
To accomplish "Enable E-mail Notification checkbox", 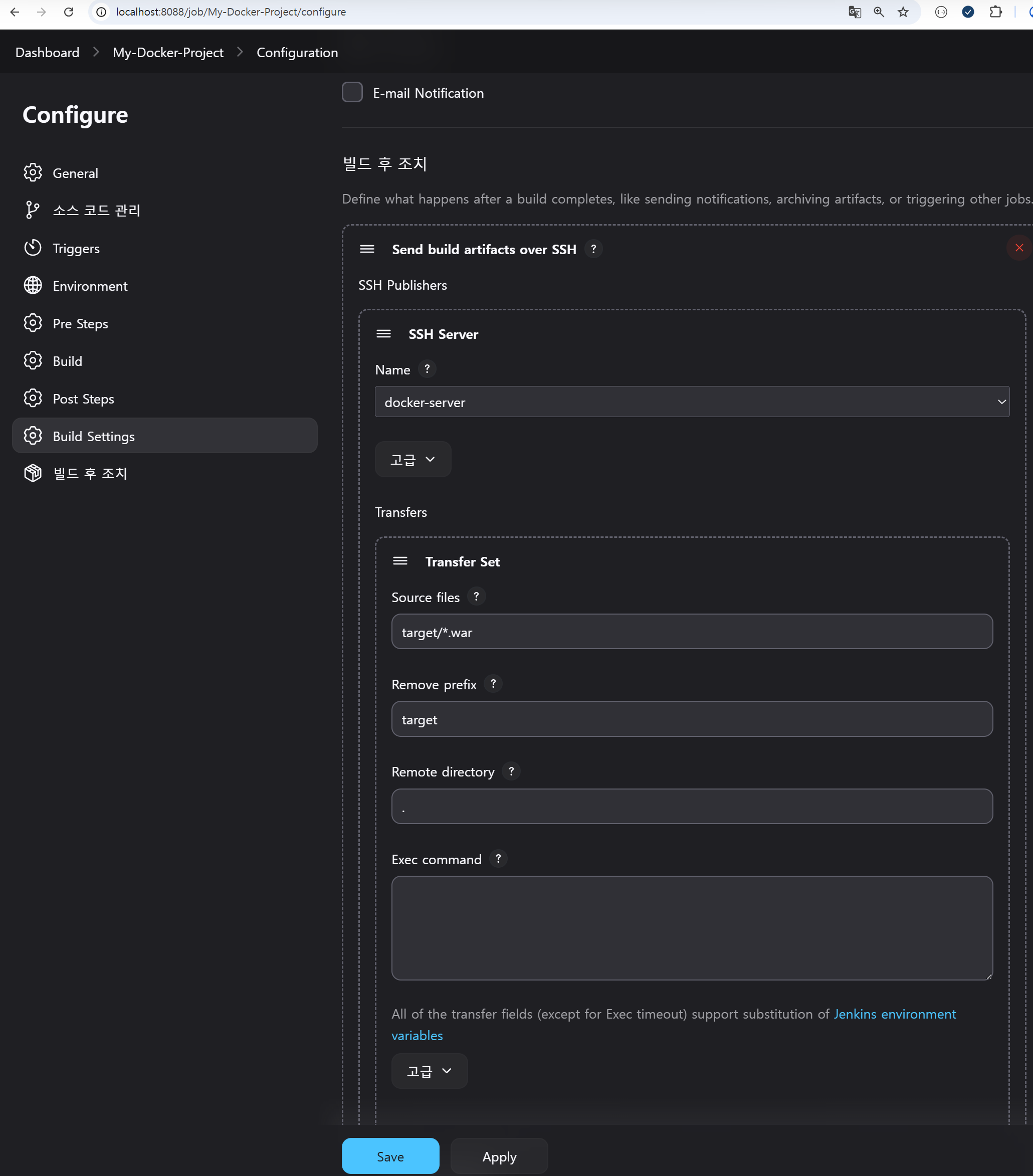I will tap(352, 92).
